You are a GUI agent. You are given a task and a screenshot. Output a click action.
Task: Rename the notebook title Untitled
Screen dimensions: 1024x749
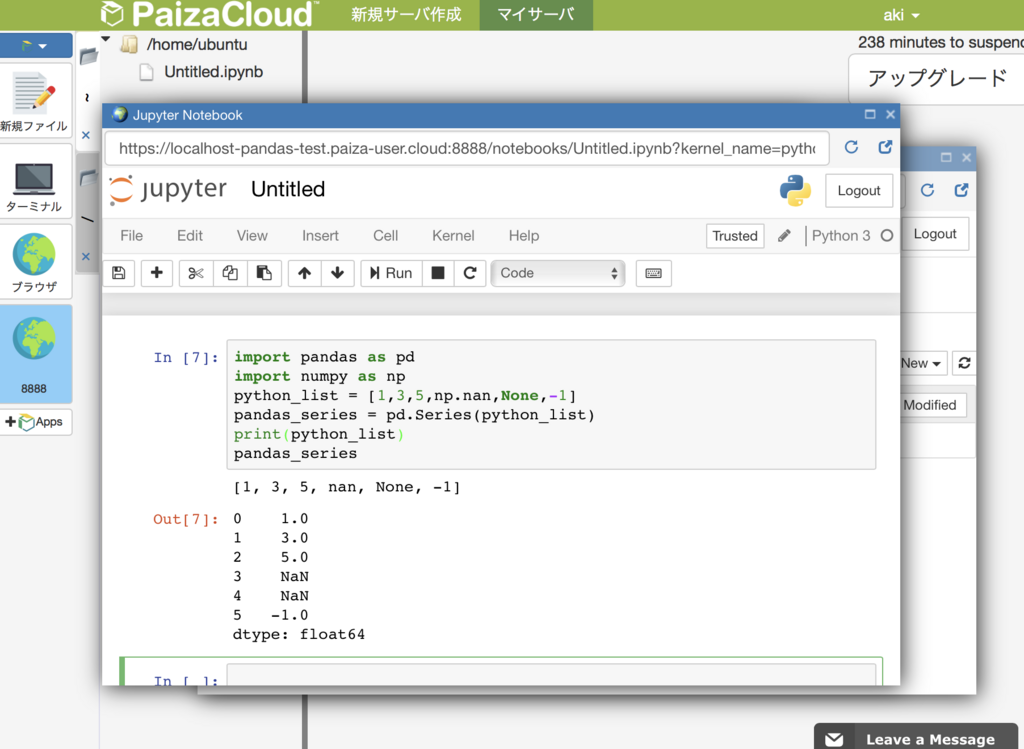[x=288, y=189]
